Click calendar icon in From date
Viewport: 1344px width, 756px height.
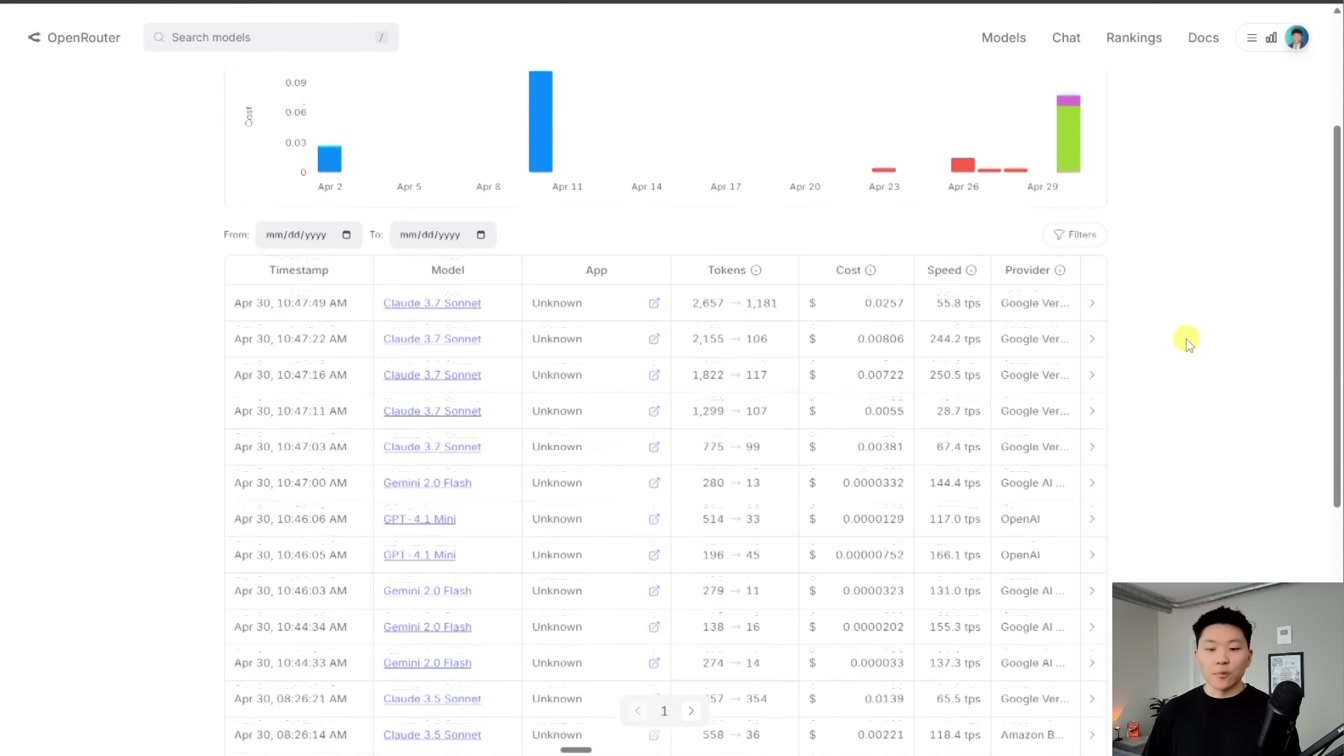coord(346,235)
